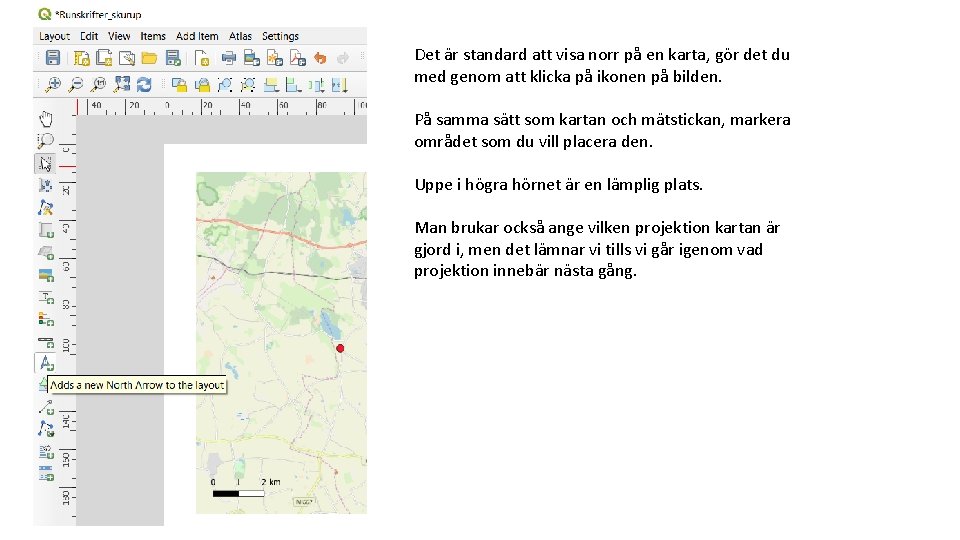Select the Move Item Content tool
960x540 pixels.
click(x=45, y=185)
